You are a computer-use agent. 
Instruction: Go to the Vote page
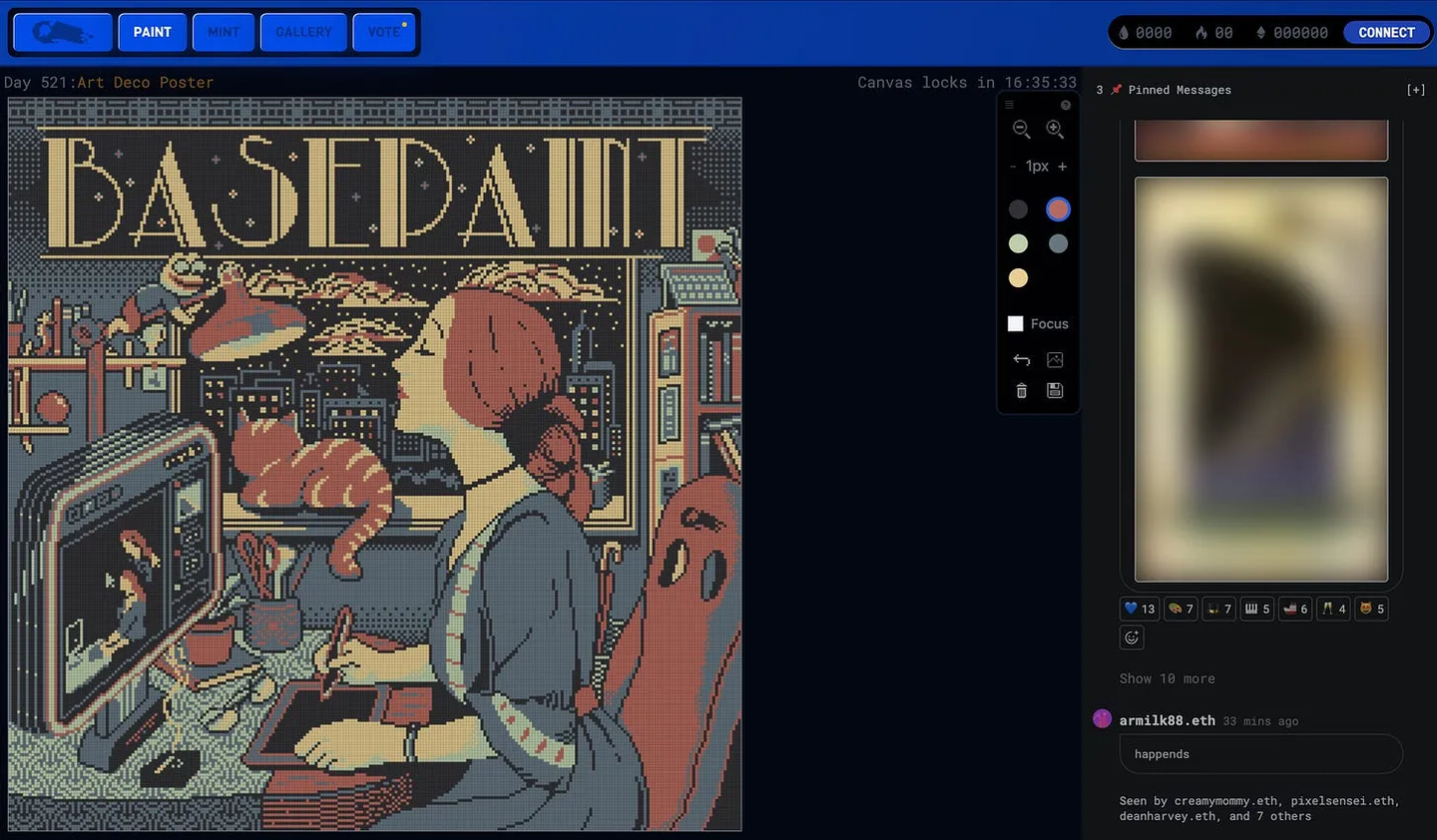click(x=383, y=32)
